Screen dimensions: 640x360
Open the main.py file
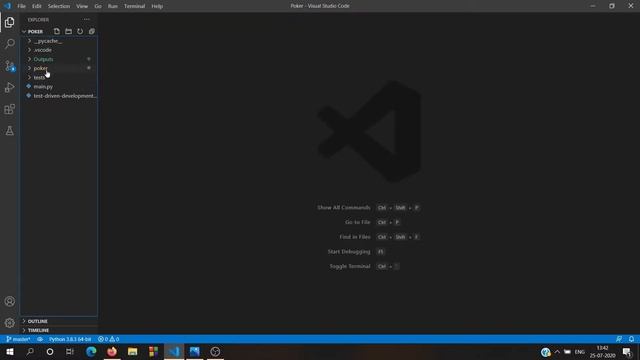[59, 87]
